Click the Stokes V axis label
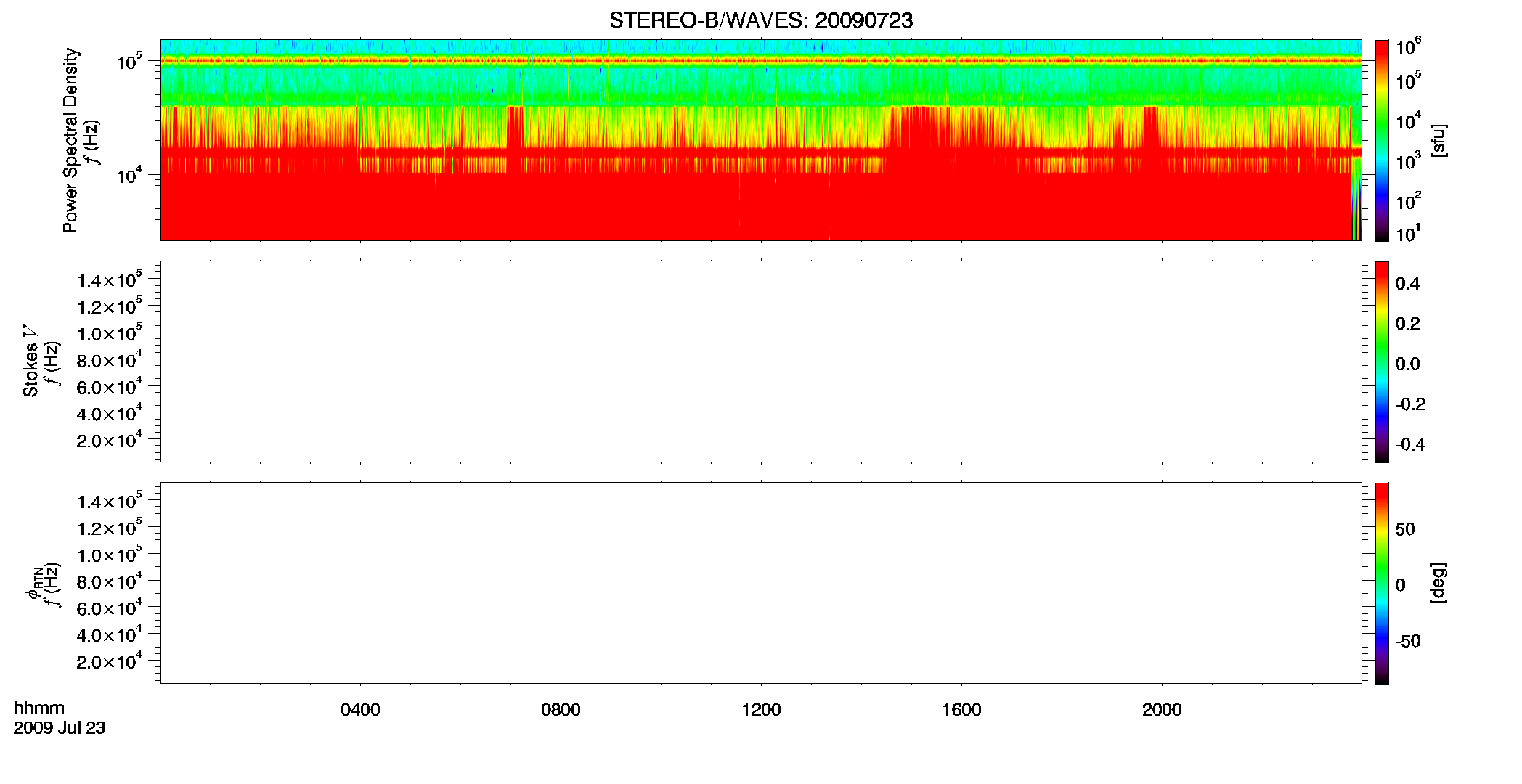This screenshot has height=784, width=1522. point(30,361)
